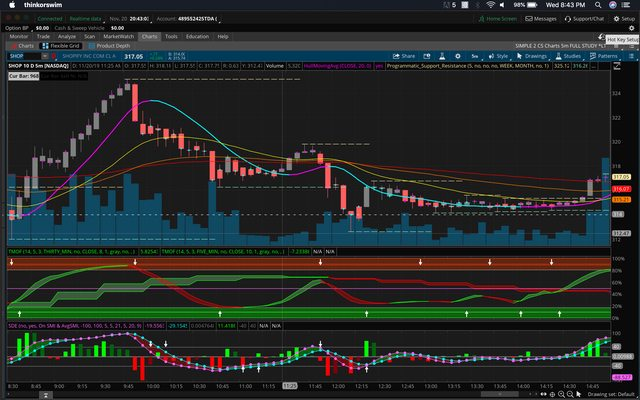Switch to the Charts sub-tab
Image resolution: width=640 pixels, height=400 pixels.
[23, 46]
